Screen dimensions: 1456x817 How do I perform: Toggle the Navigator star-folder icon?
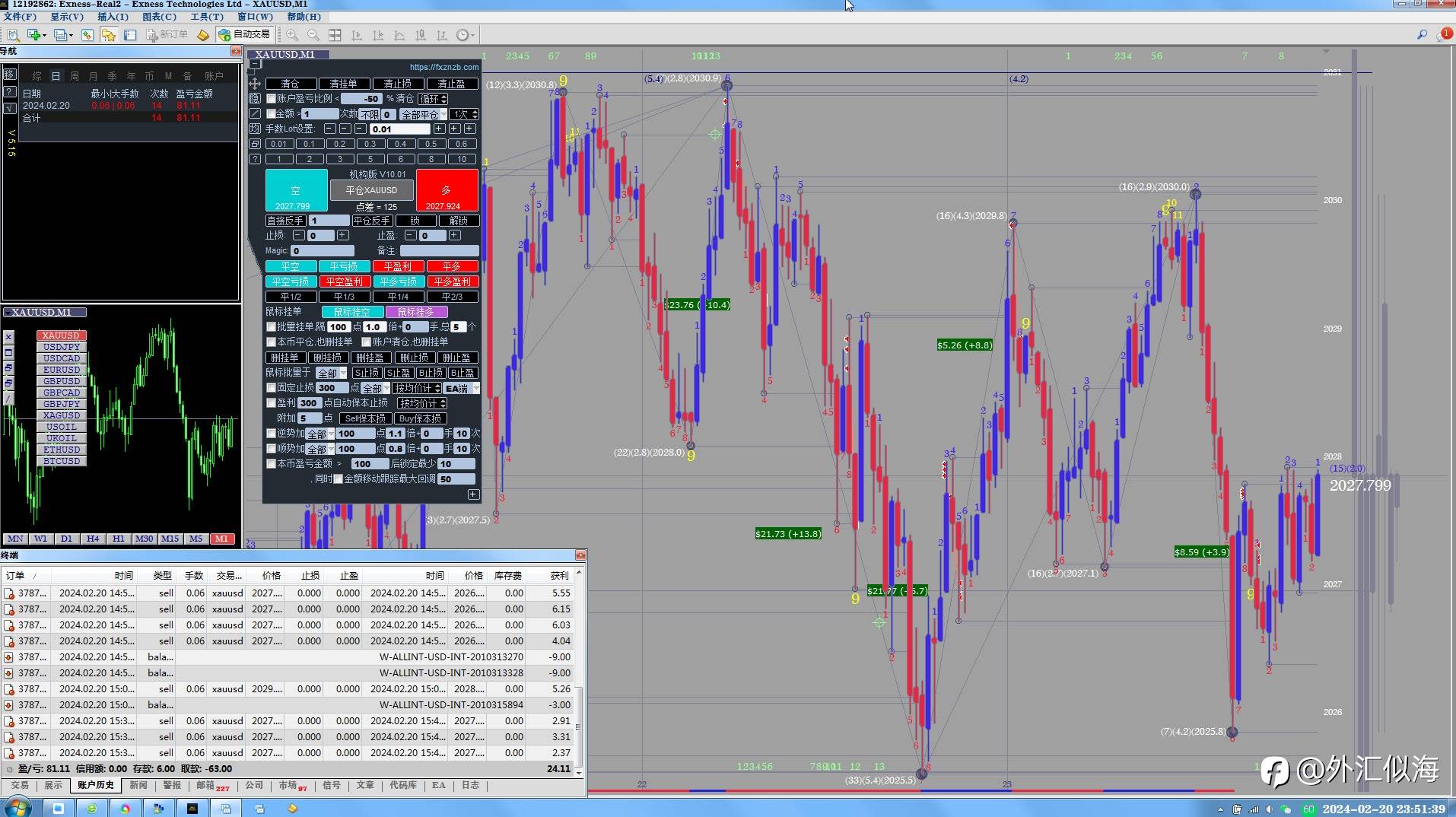109,34
